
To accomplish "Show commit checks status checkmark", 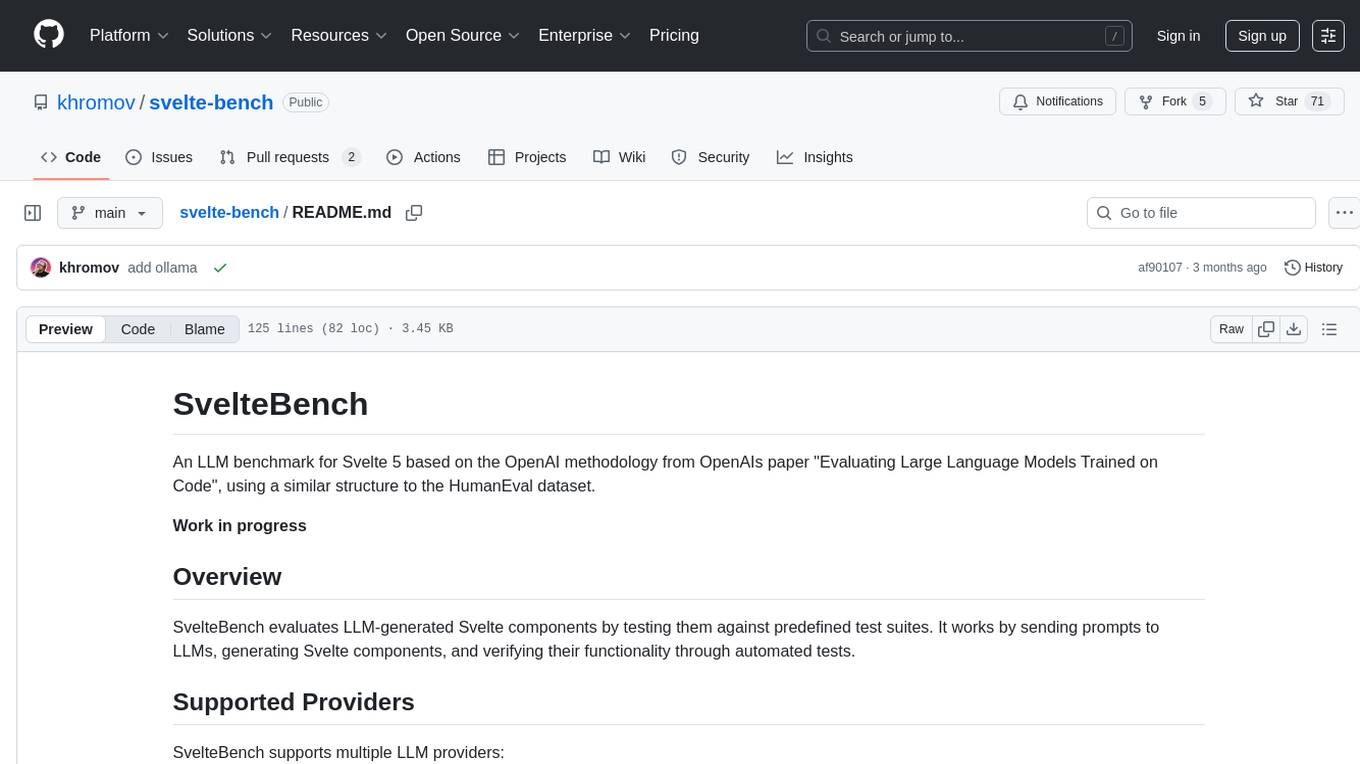I will [x=220, y=268].
